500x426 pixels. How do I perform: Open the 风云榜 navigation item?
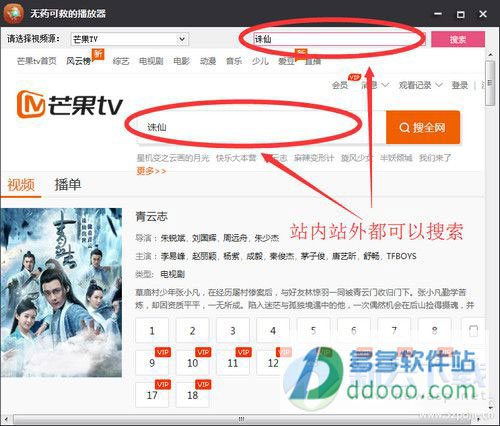click(79, 61)
